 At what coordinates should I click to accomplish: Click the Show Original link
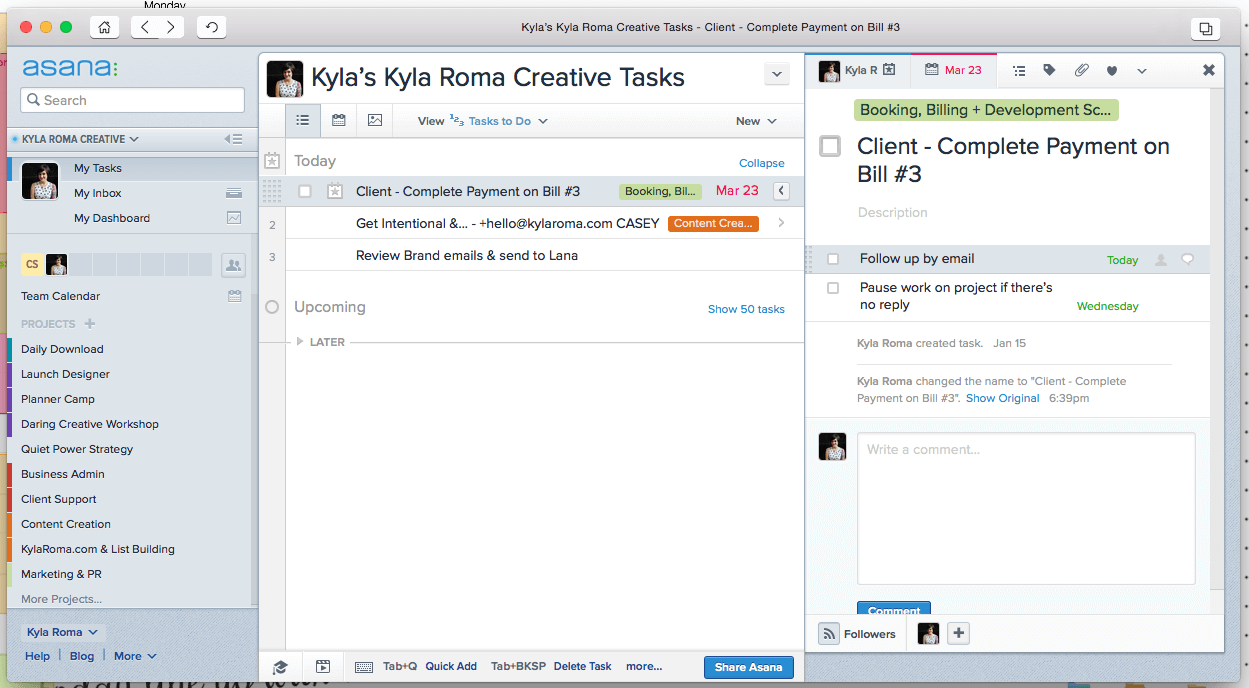click(x=1003, y=398)
